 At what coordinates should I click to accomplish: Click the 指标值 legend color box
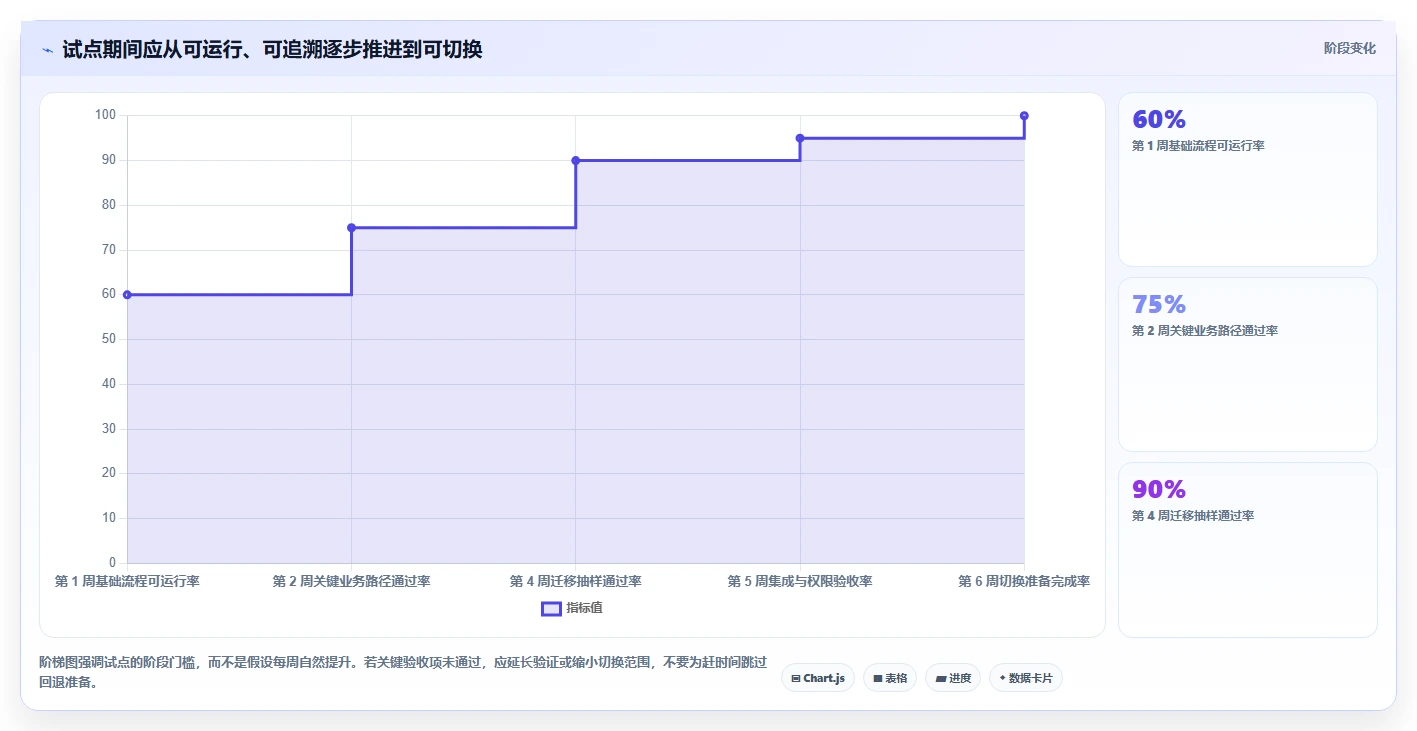coord(551,608)
